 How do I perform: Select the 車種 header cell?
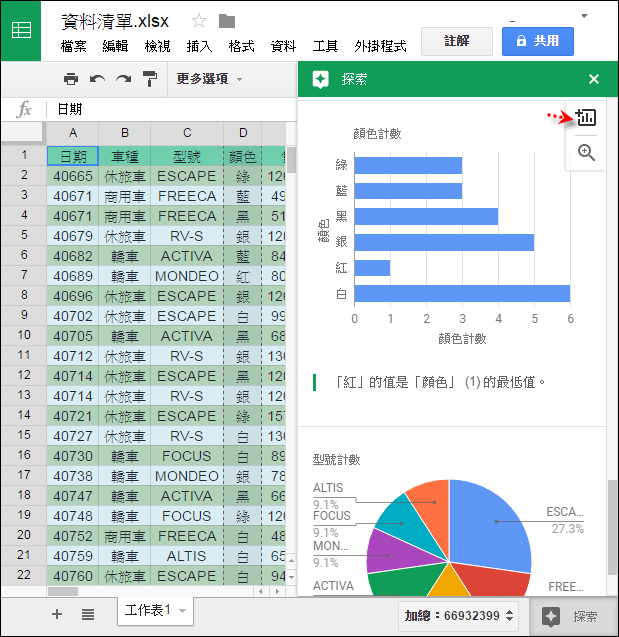point(125,156)
